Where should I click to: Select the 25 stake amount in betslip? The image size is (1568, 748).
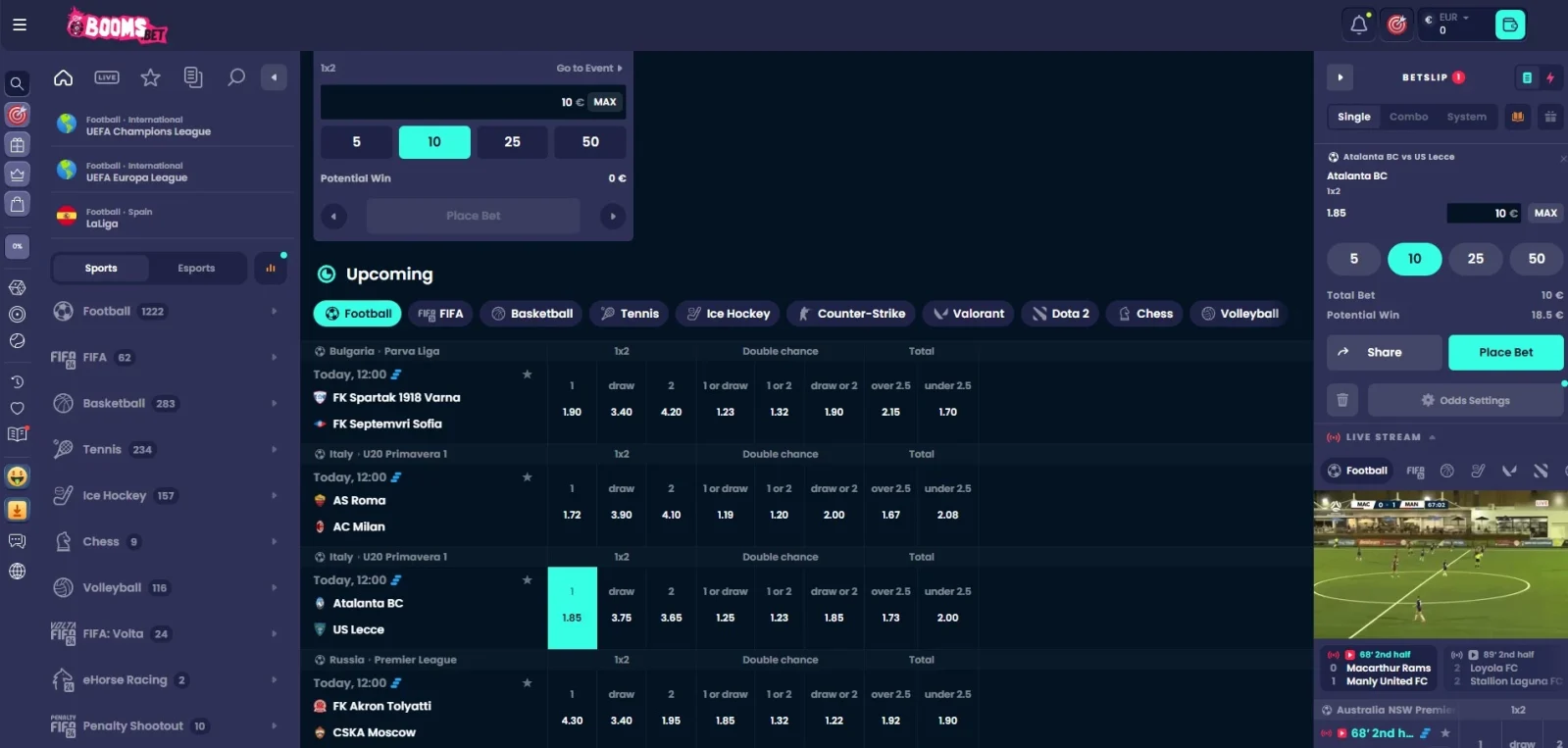(x=1475, y=259)
